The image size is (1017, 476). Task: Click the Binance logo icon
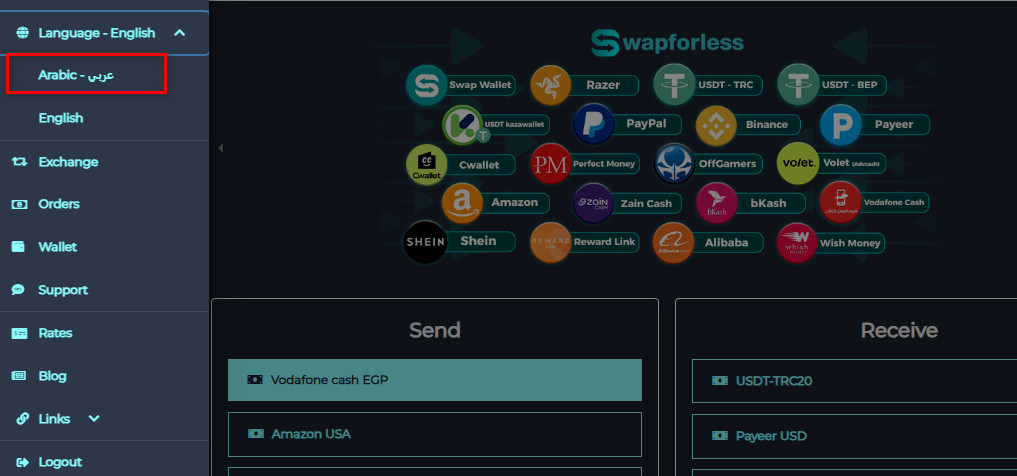[716, 125]
